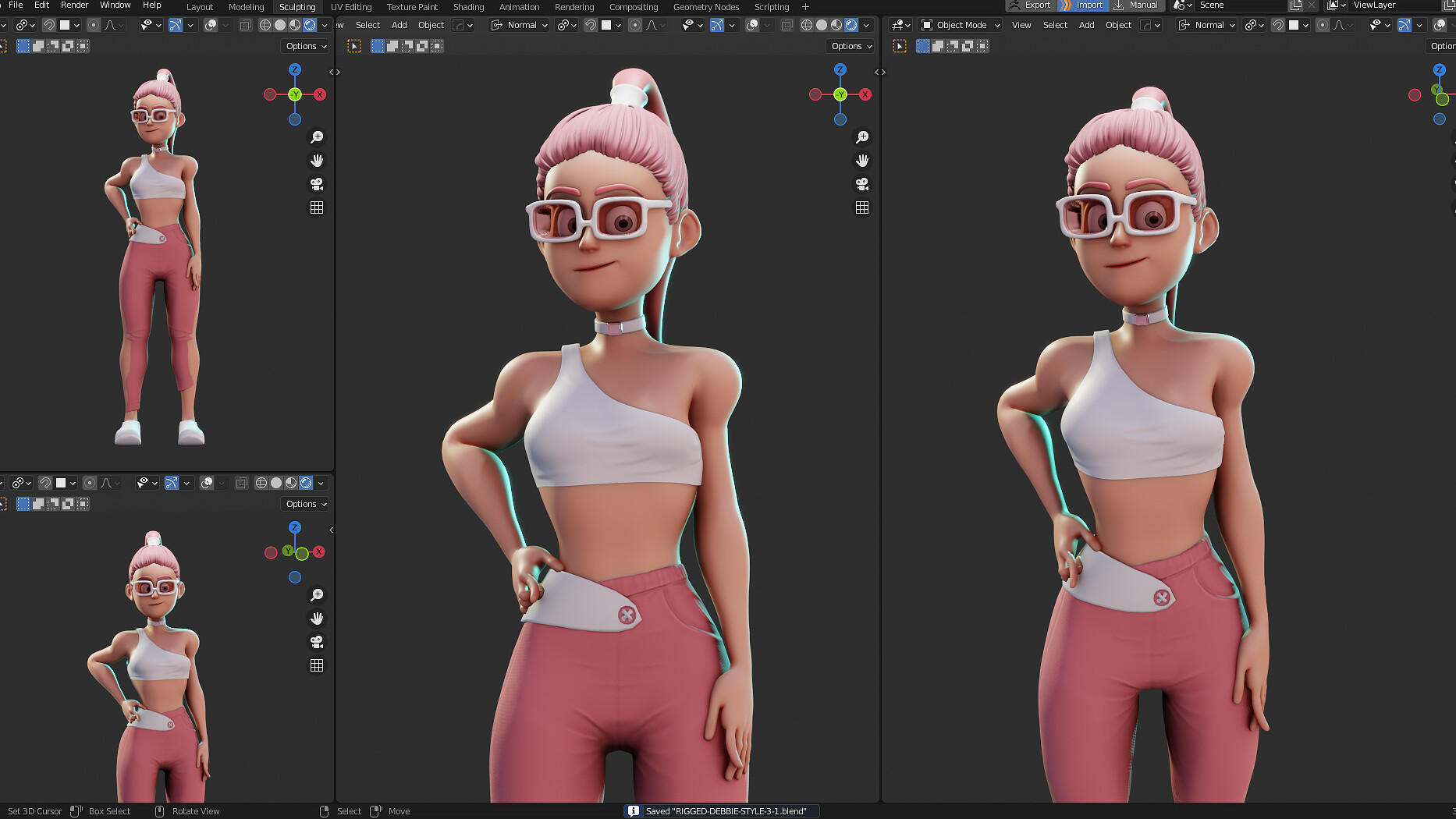Expand the Options dropdown in the center viewport
This screenshot has height=819, width=1456.
pyautogui.click(x=850, y=46)
